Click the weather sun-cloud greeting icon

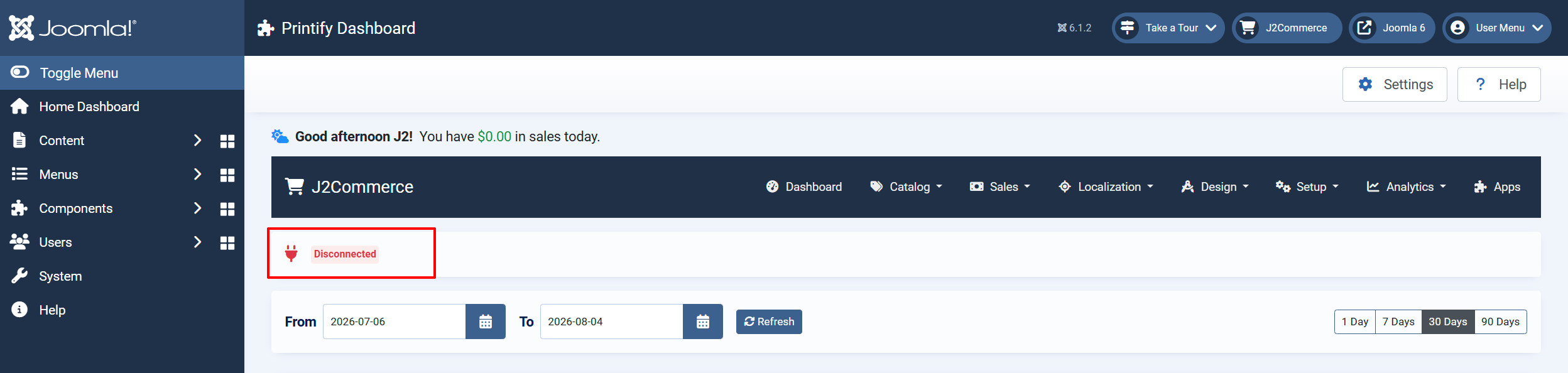click(x=280, y=136)
